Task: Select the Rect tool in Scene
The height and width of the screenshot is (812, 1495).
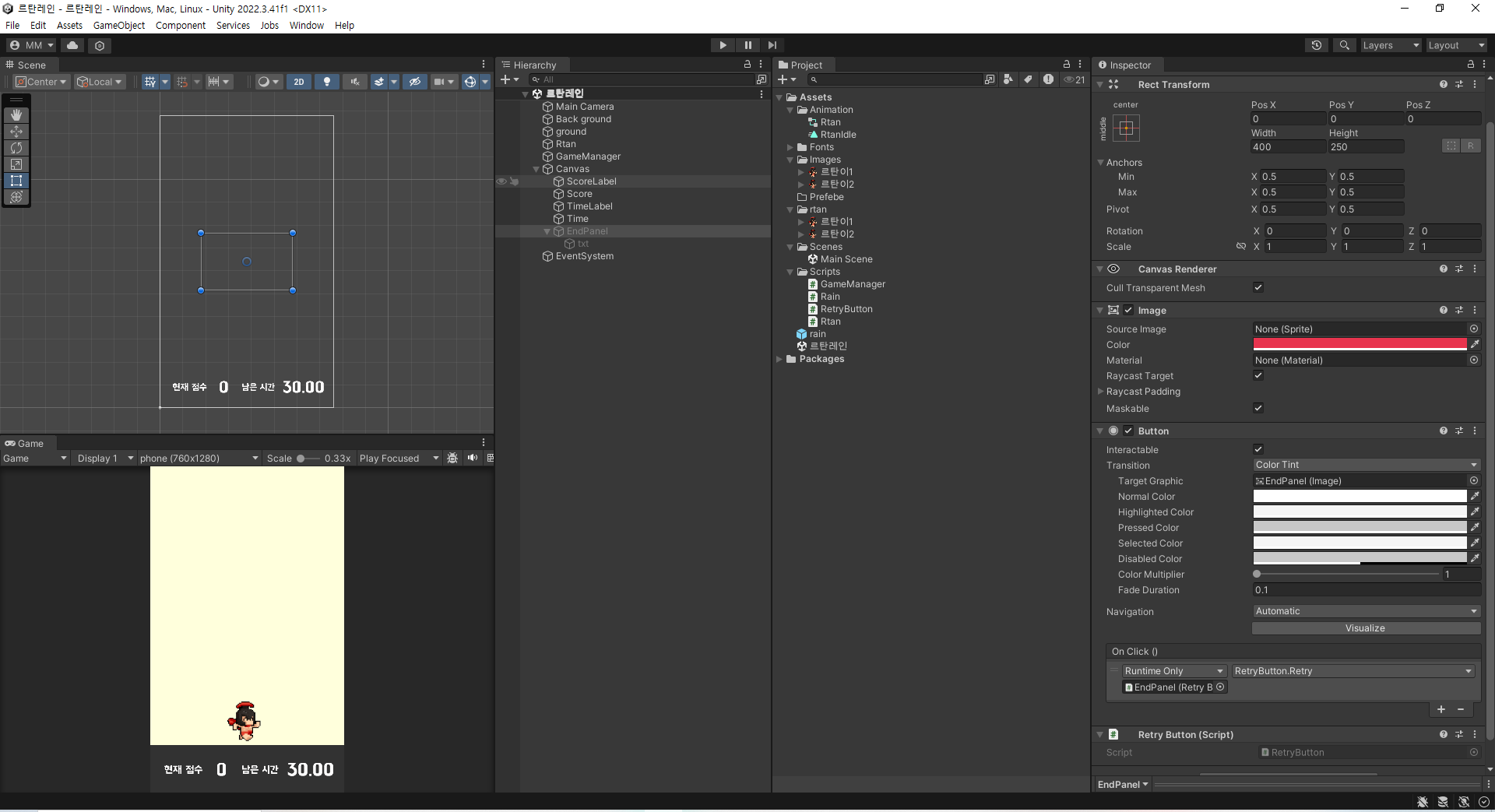Action: [x=16, y=181]
